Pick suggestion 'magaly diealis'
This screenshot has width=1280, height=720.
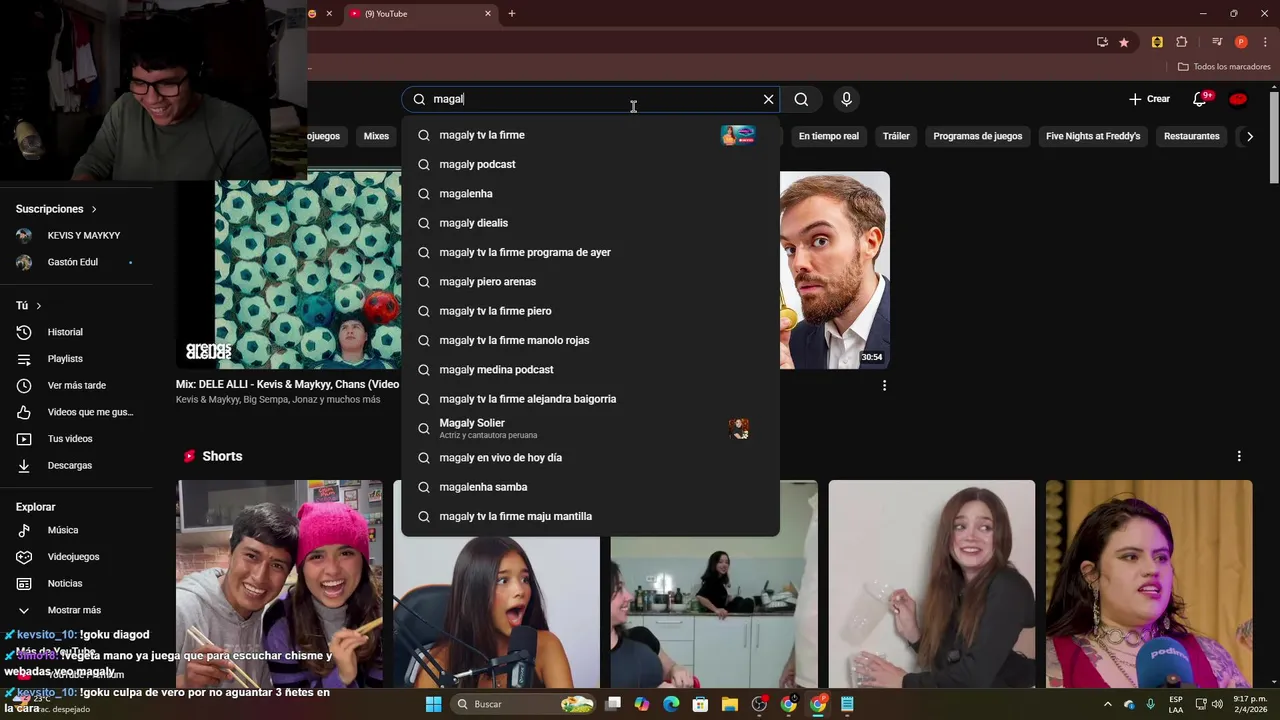[x=590, y=223]
